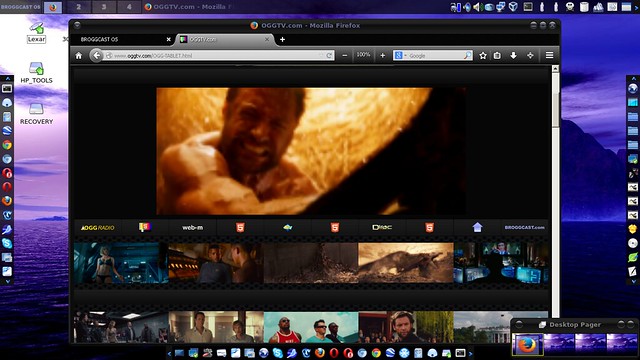Bookmark this page with the star icon
640x360 pixels.
click(x=483, y=56)
